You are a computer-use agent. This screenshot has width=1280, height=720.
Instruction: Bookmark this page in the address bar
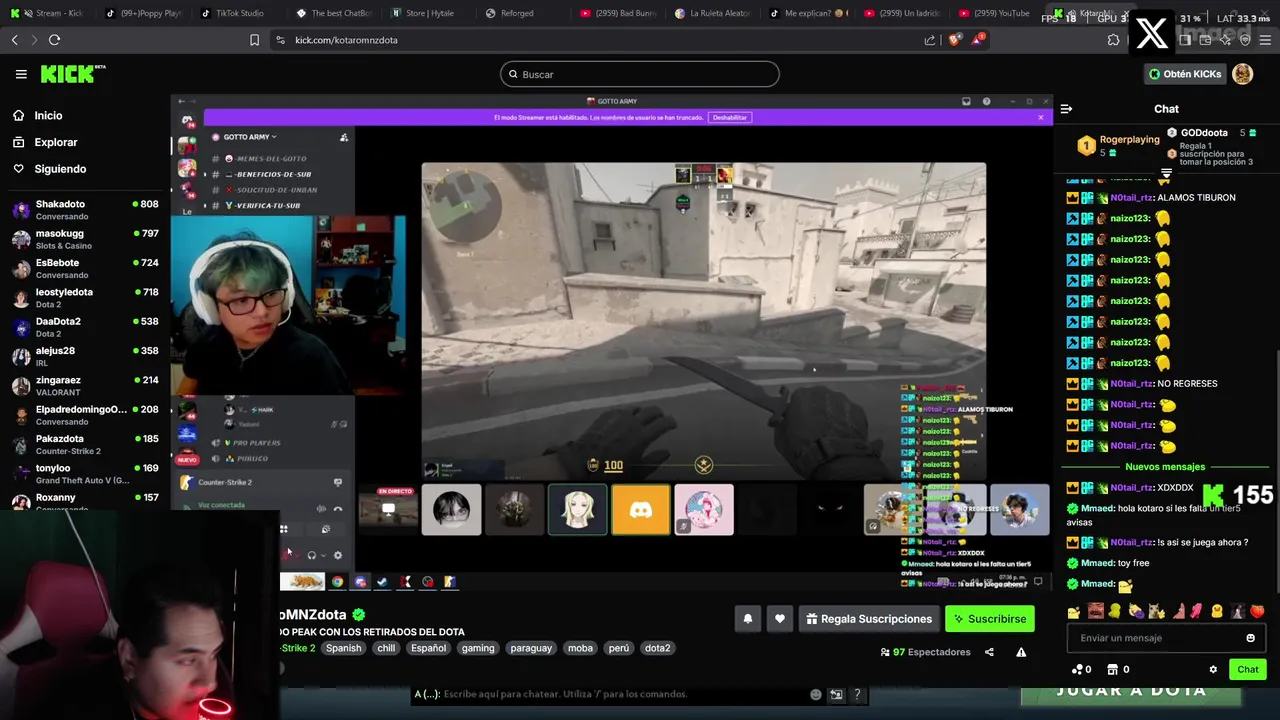pos(254,40)
